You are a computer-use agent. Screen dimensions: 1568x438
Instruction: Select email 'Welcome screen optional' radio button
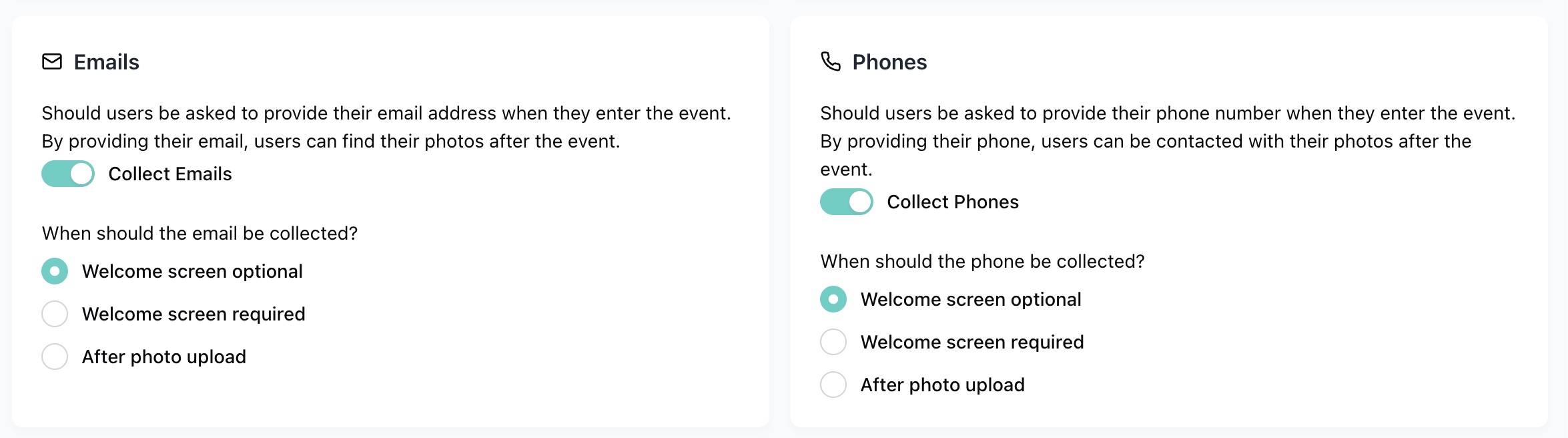[55, 271]
